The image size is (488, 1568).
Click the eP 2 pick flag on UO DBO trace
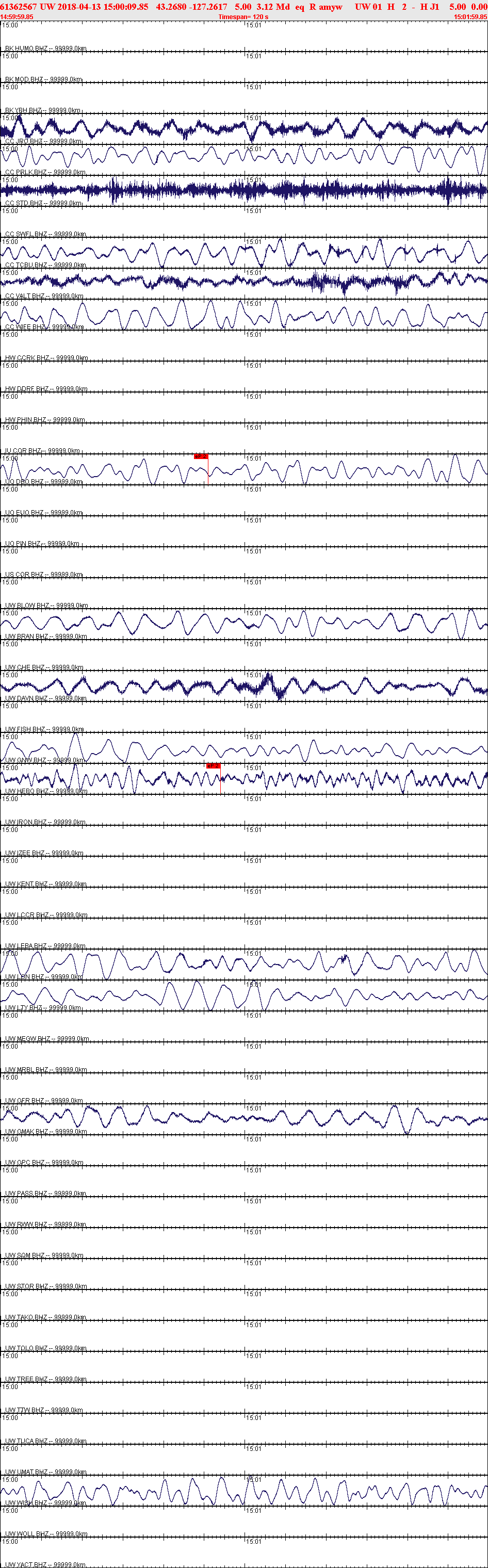coord(201,456)
